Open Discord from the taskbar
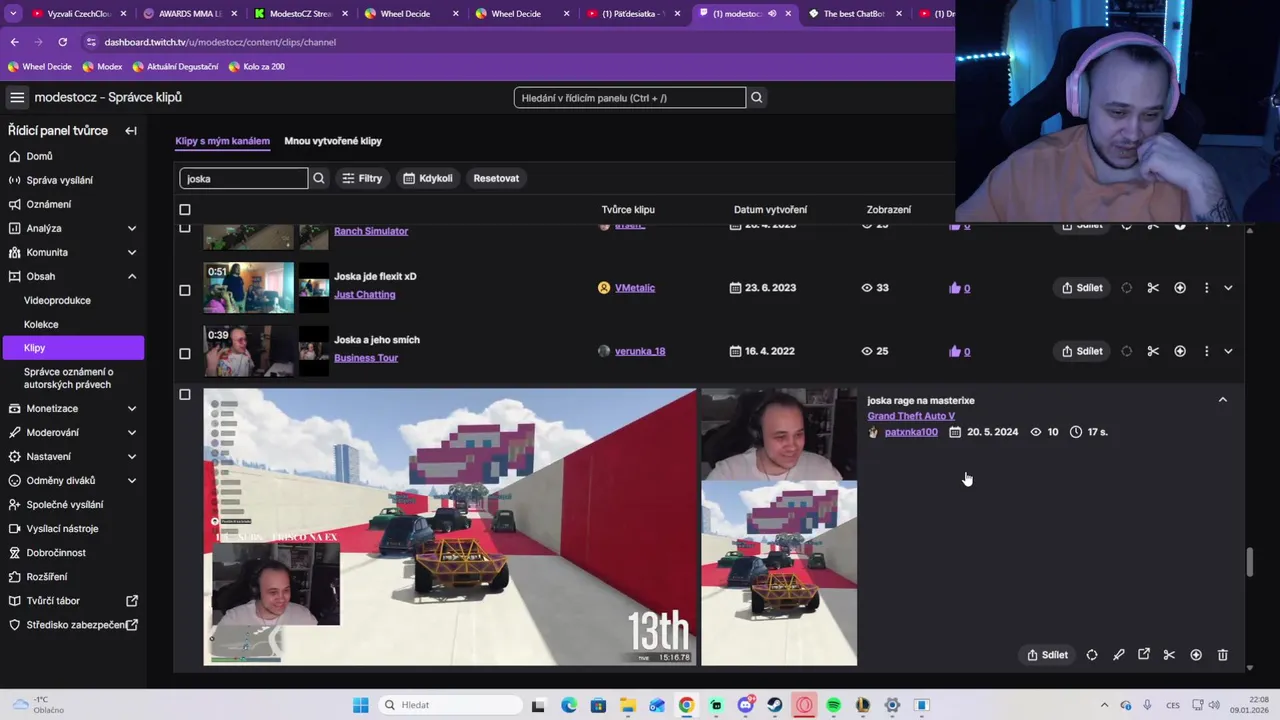The image size is (1280, 720). point(746,705)
